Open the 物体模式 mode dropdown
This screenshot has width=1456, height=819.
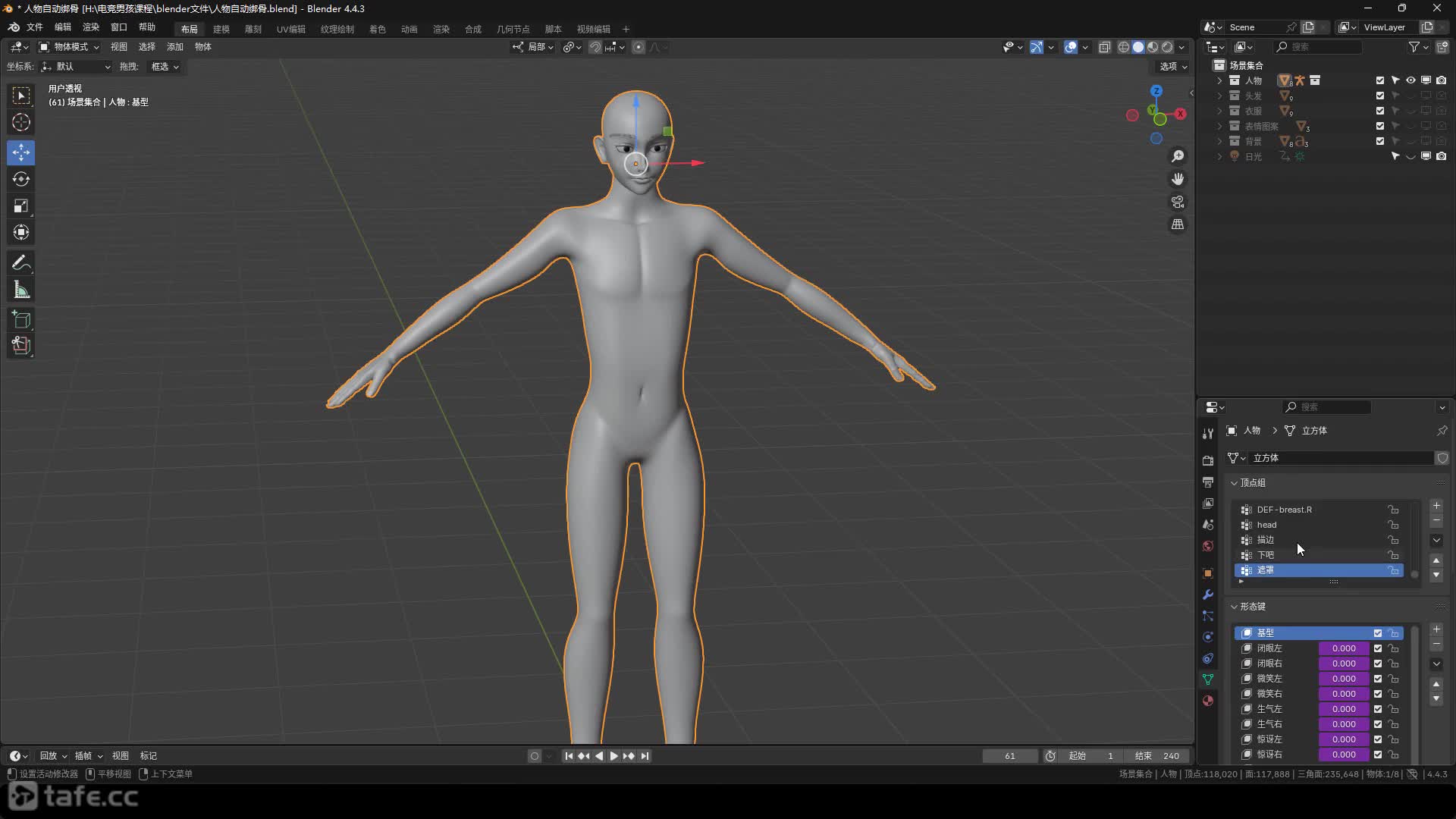[69, 47]
